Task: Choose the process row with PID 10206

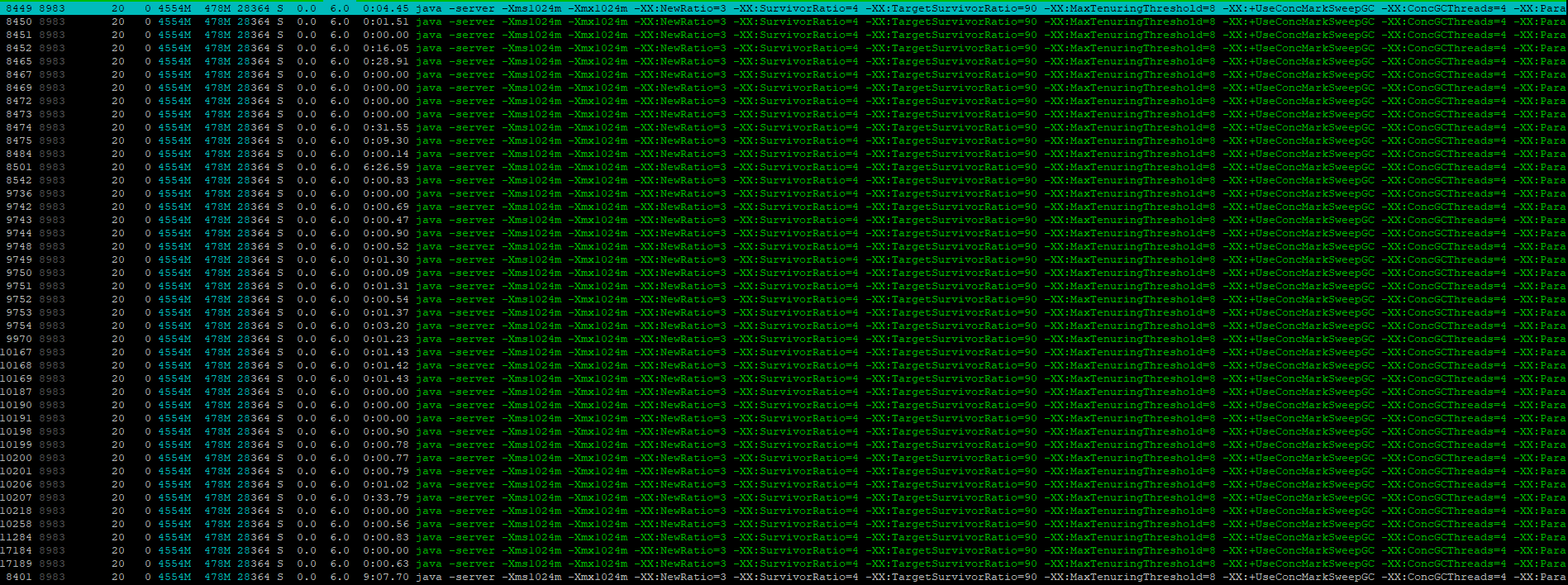Action: click(784, 484)
